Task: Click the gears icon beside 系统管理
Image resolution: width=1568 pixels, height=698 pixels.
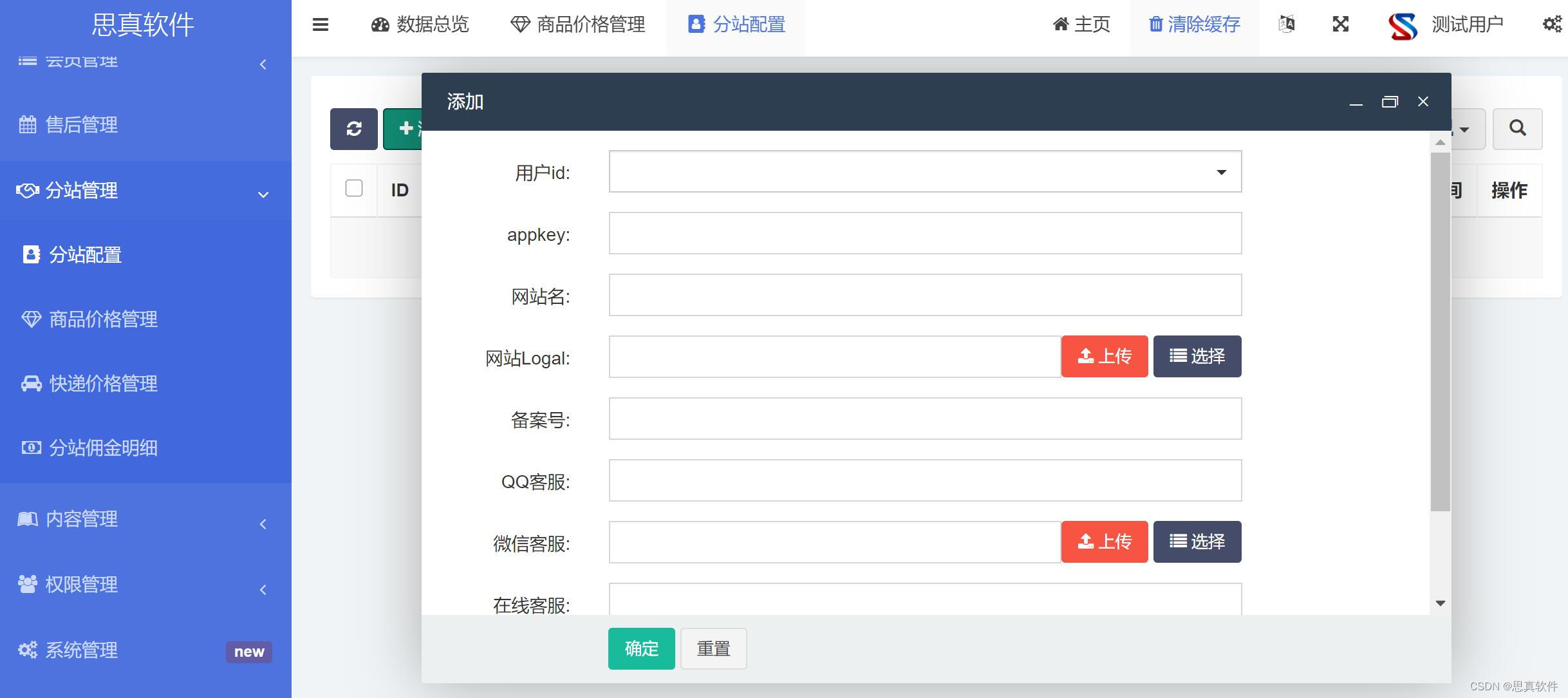Action: point(28,650)
